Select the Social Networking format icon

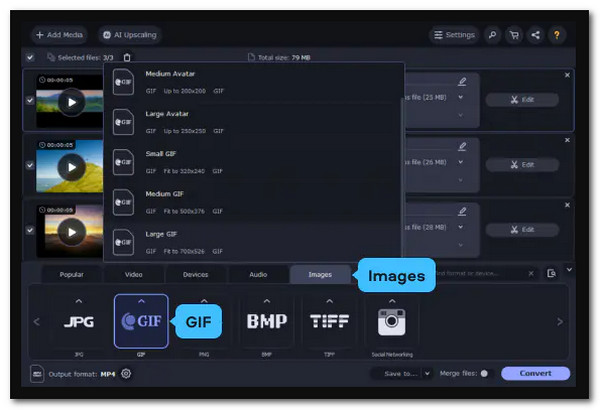[x=392, y=322]
